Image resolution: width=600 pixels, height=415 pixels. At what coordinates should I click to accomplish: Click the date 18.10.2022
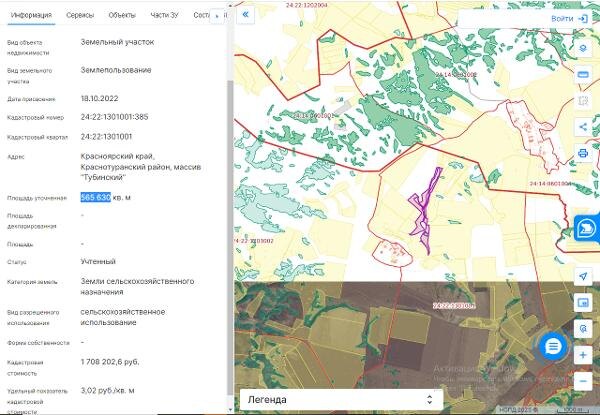coord(99,98)
